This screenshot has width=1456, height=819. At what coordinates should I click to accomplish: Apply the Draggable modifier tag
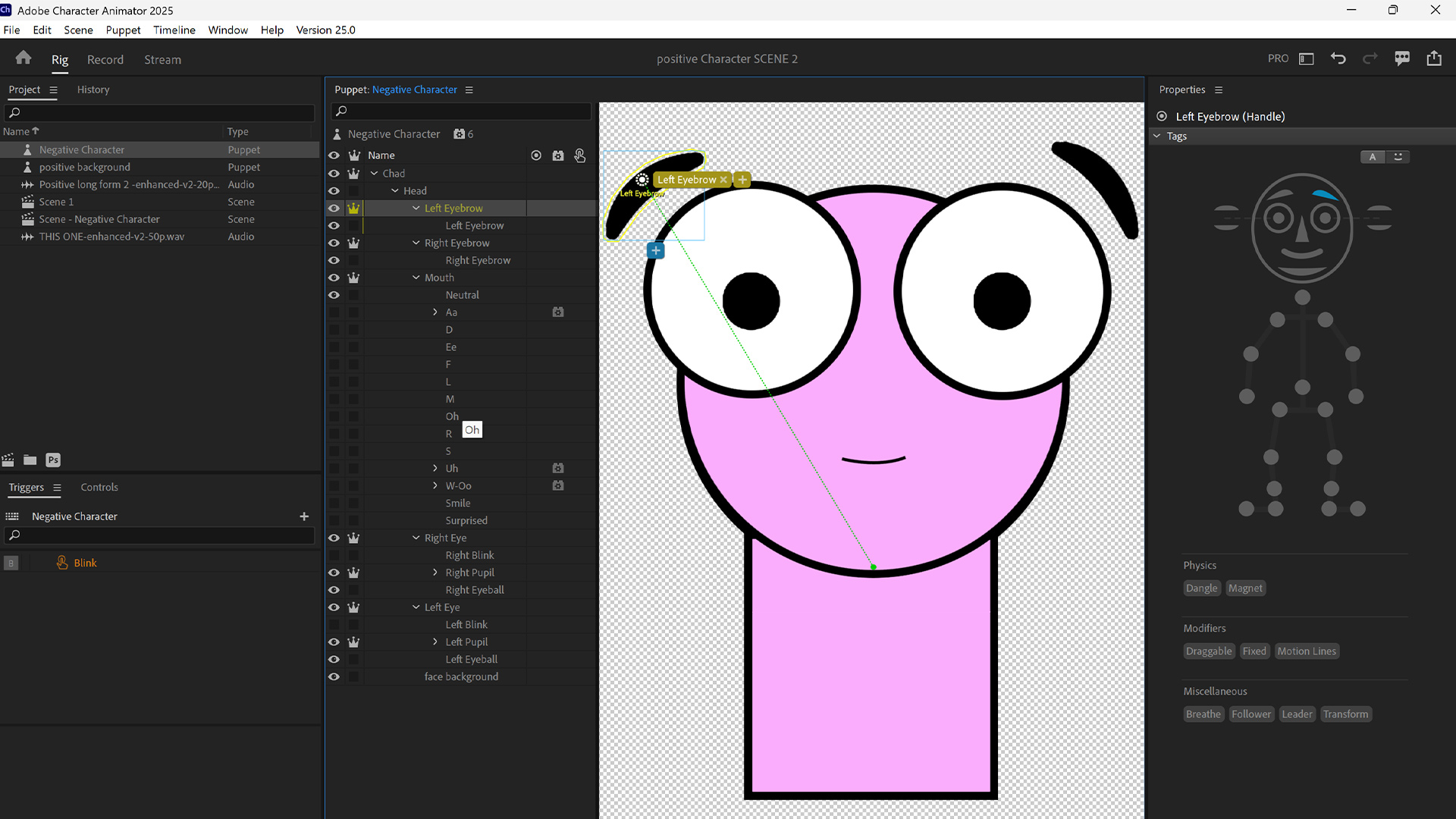click(1209, 651)
